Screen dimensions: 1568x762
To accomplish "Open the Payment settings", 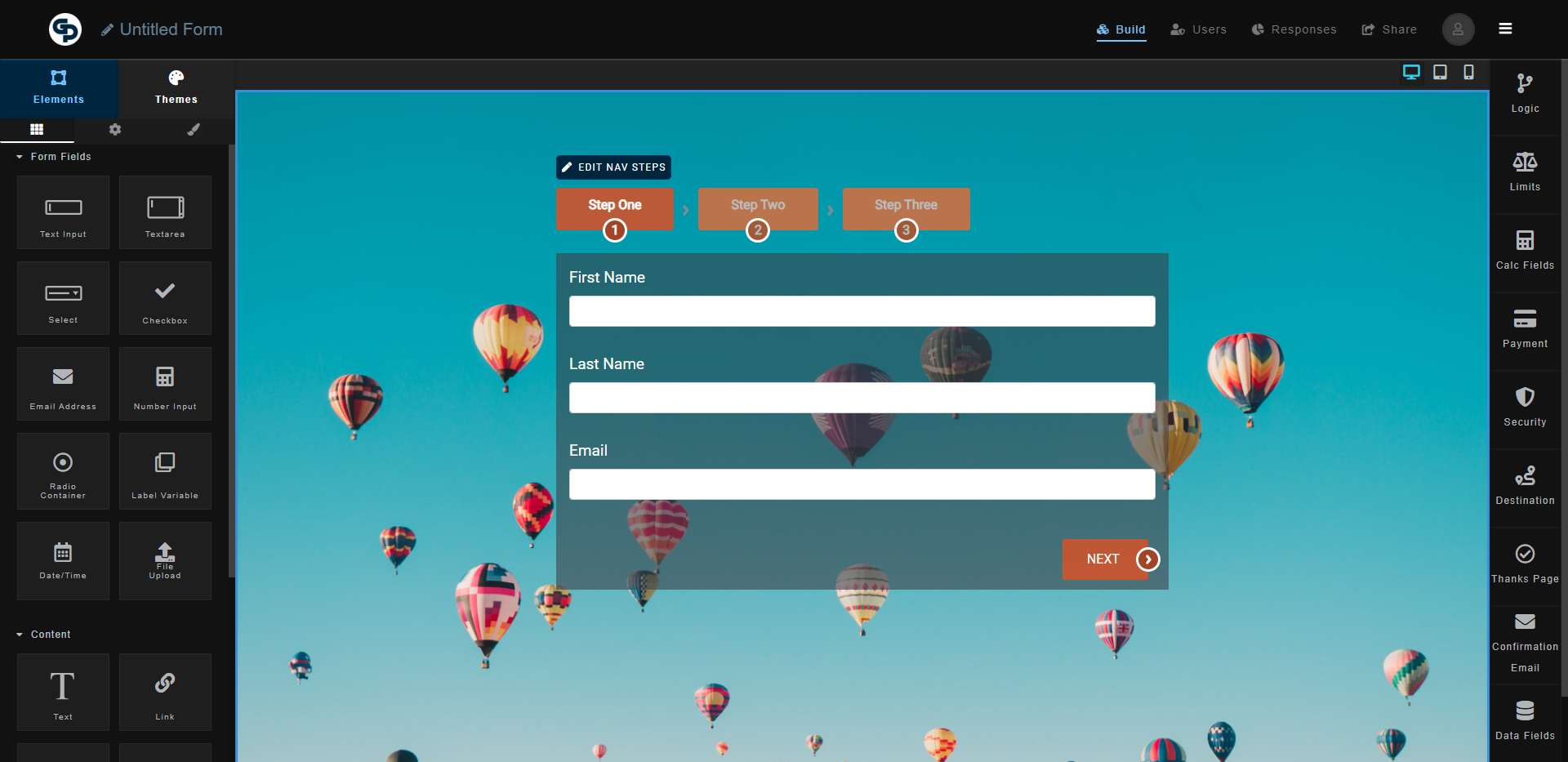I will 1525,329.
